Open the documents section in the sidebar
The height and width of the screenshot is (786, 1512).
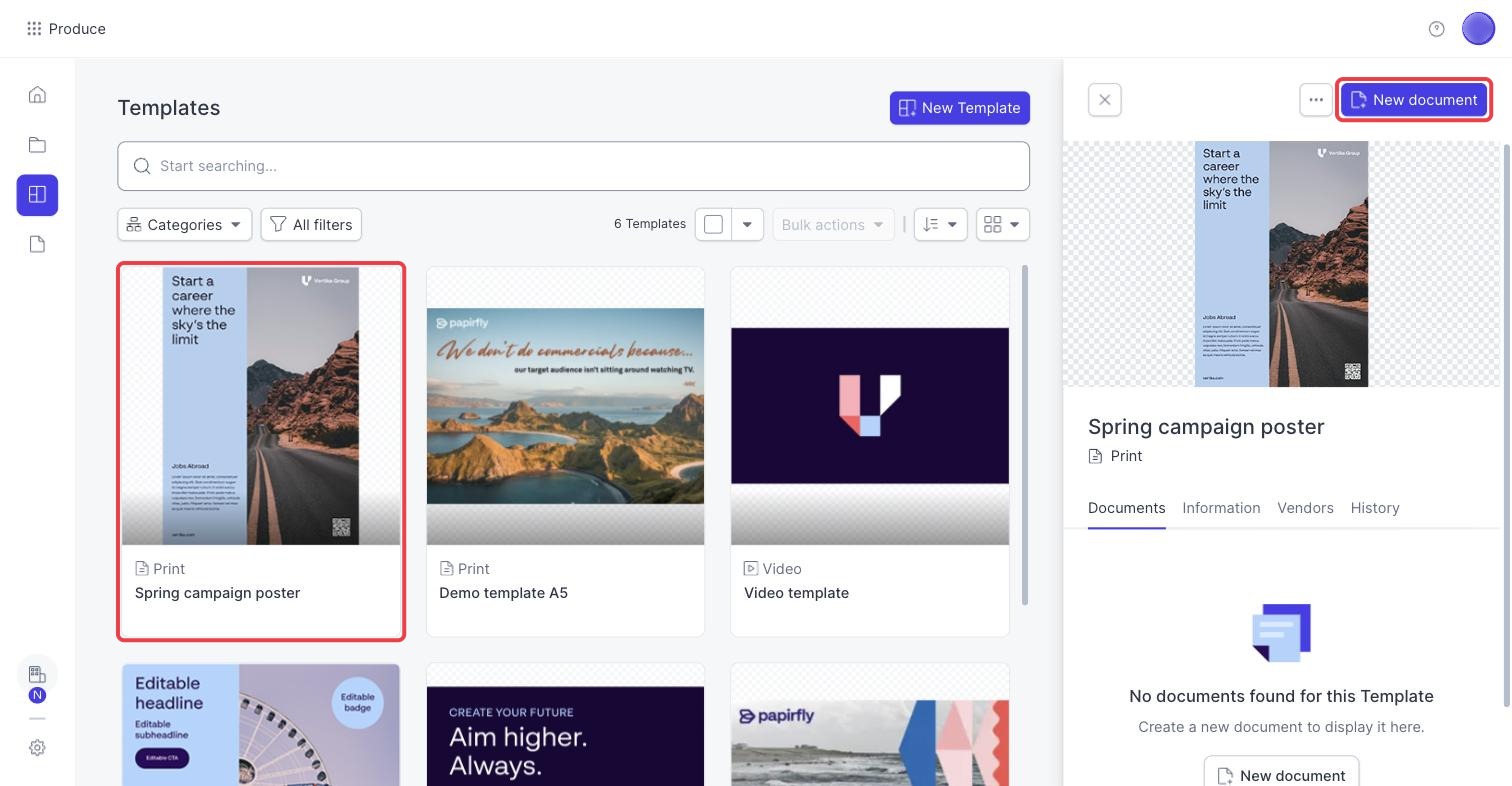[x=37, y=245]
